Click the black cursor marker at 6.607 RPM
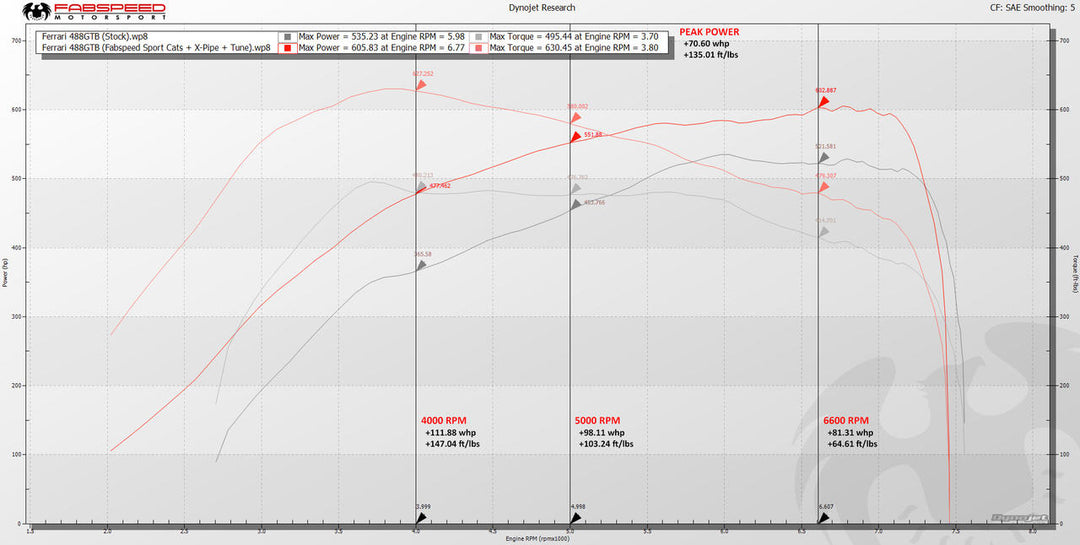The image size is (1080, 545). pos(823,518)
